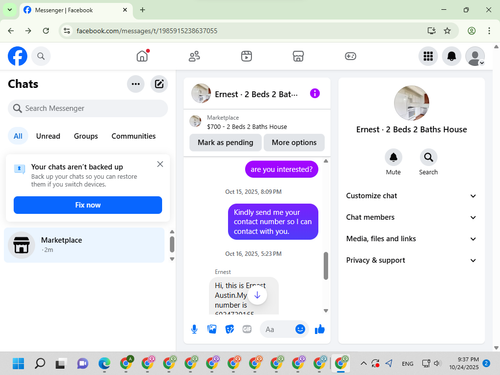The width and height of the screenshot is (500, 375).
Task: Search in conversation using magnifier icon
Action: pyautogui.click(x=428, y=157)
